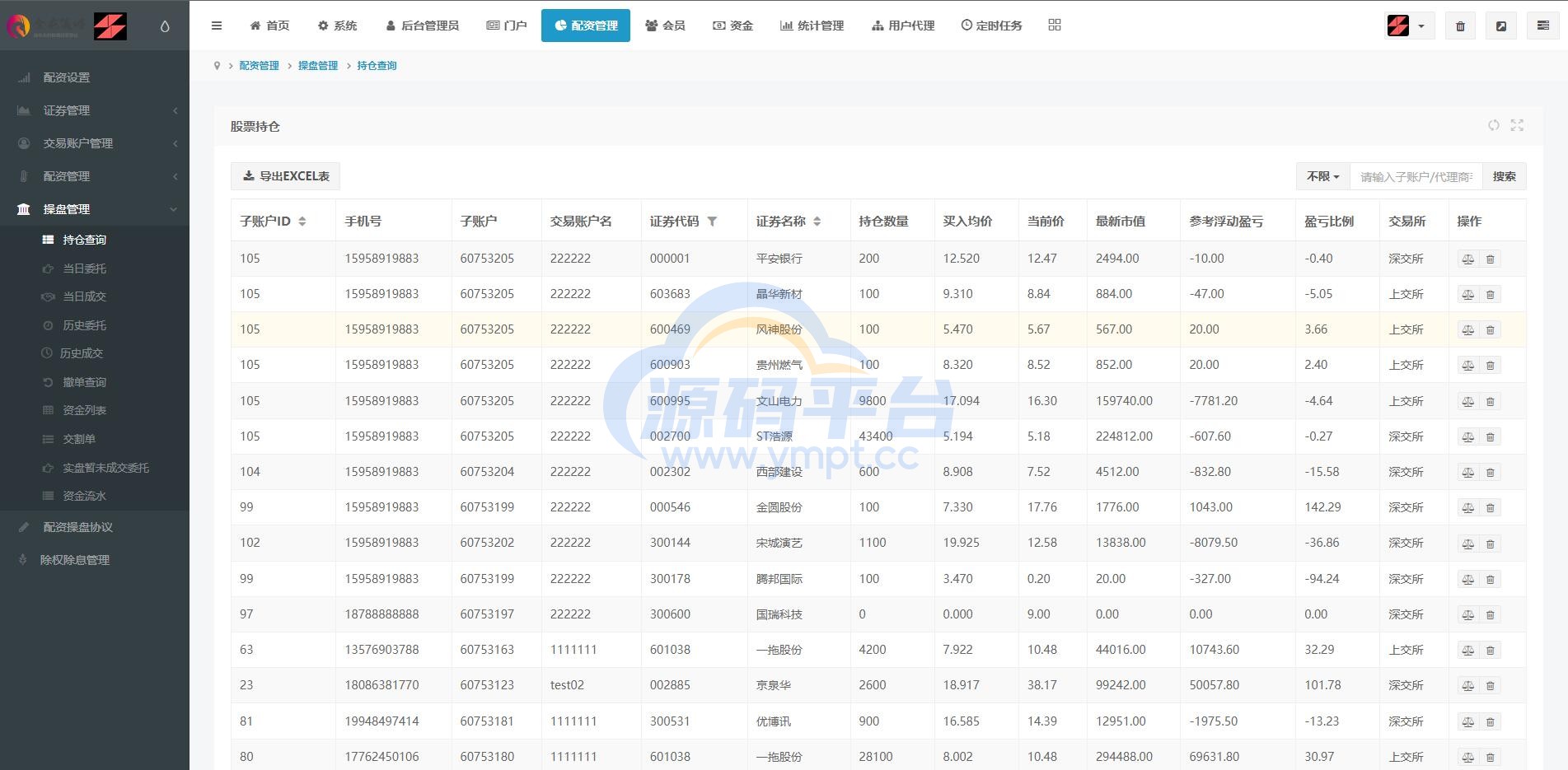Click the scale icon in the 金圆股份 row
Viewport: 1568px width, 770px height.
[x=1468, y=507]
